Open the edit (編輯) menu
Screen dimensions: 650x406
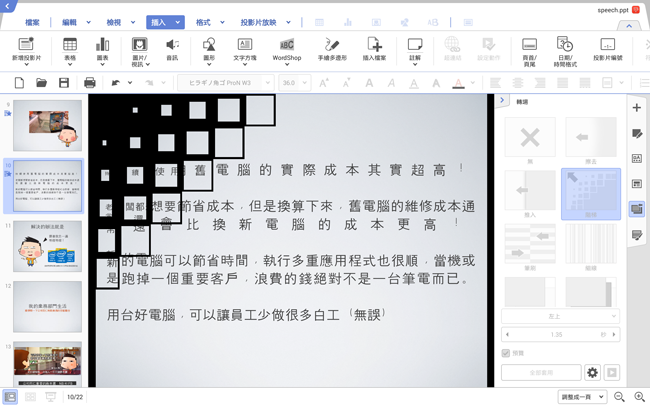pyautogui.click(x=69, y=22)
